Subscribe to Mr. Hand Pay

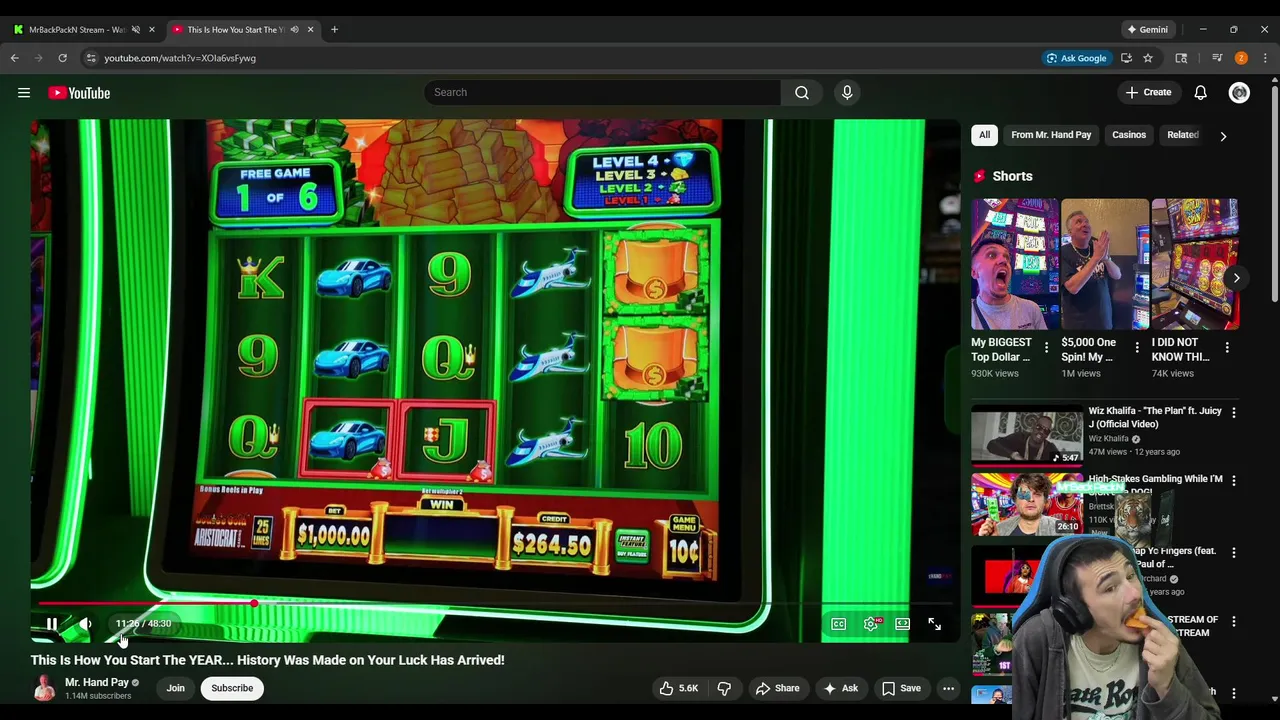(x=232, y=688)
